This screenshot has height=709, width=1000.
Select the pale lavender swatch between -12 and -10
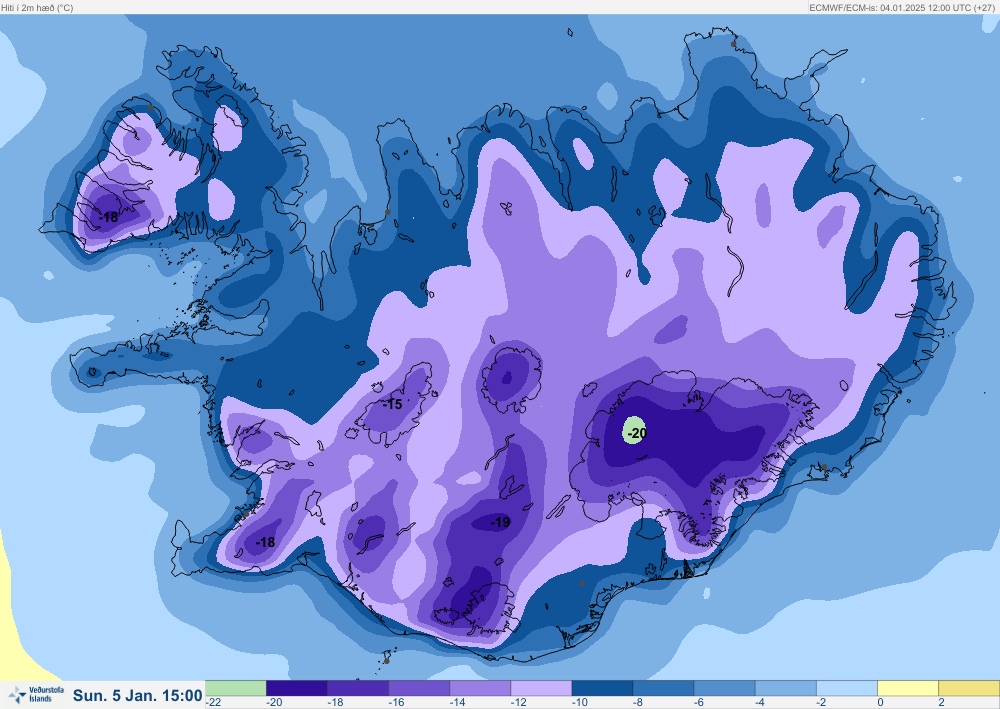[x=541, y=688]
